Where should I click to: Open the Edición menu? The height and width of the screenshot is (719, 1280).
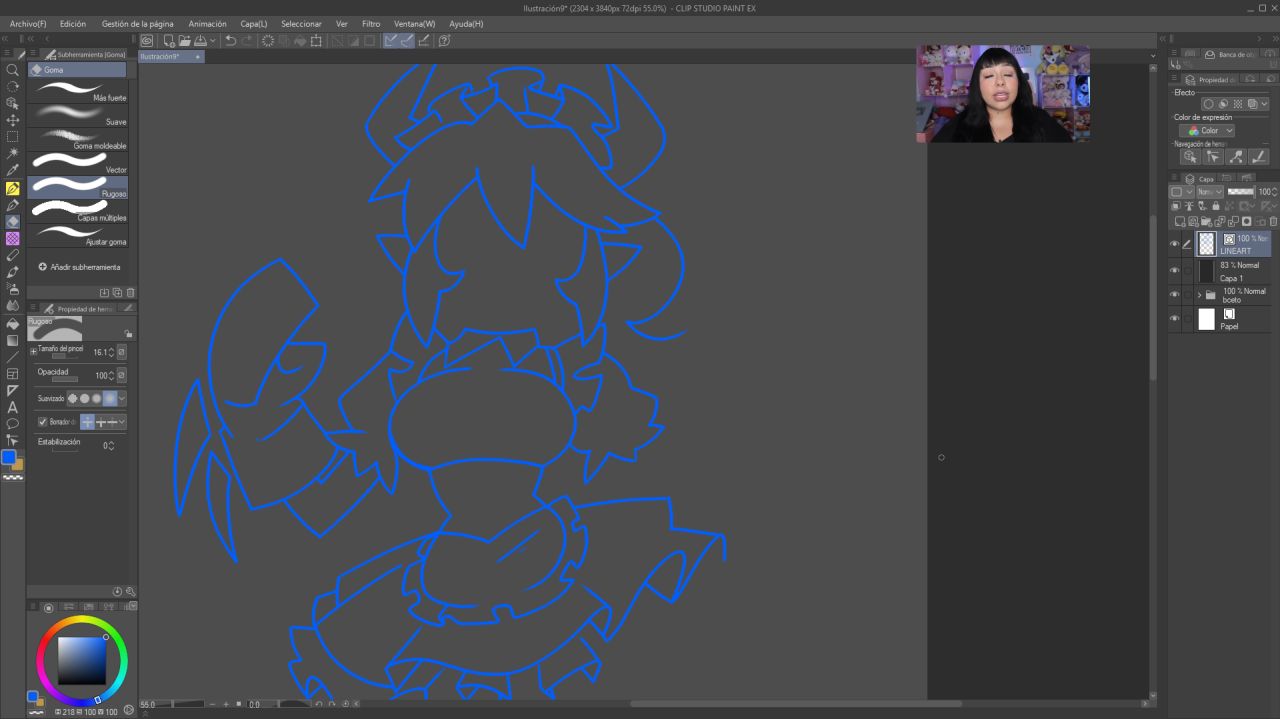(x=73, y=23)
